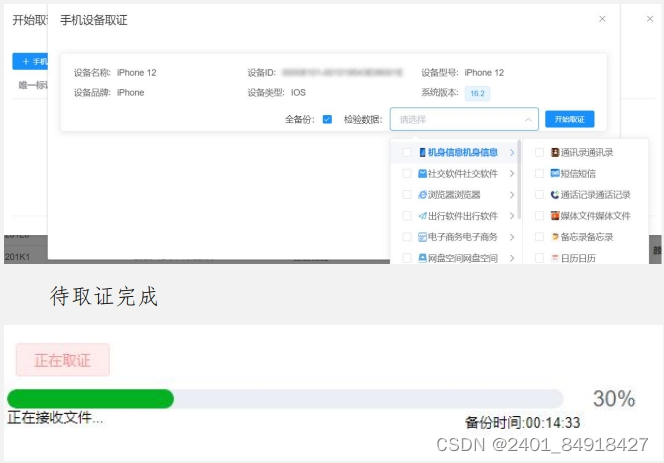This screenshot has width=664, height=463.
Task: Click the 短信 message icon
Action: pos(555,173)
